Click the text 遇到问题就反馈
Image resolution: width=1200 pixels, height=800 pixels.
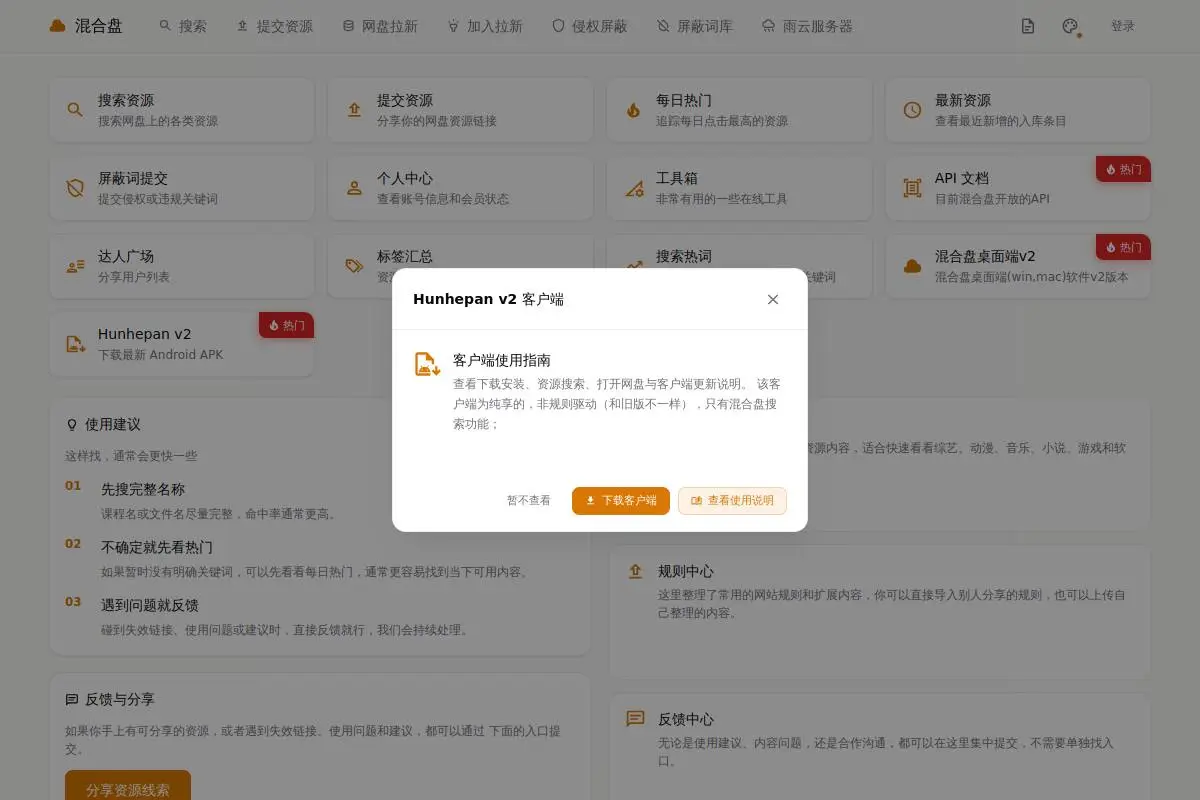[x=150, y=605]
